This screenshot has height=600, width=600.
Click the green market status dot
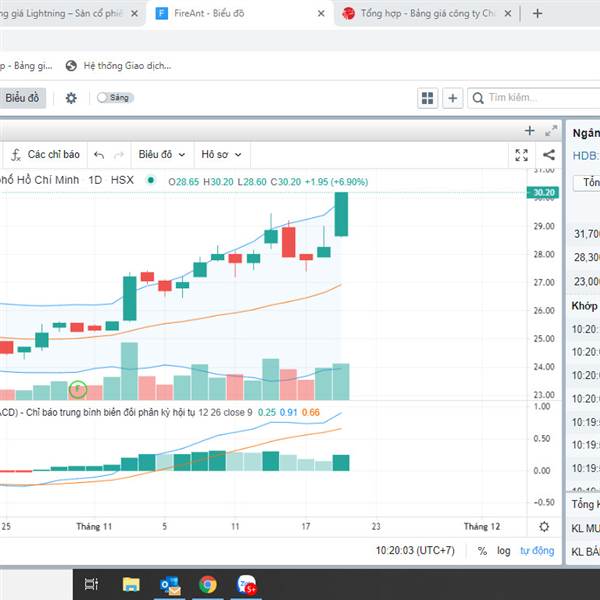click(x=151, y=180)
